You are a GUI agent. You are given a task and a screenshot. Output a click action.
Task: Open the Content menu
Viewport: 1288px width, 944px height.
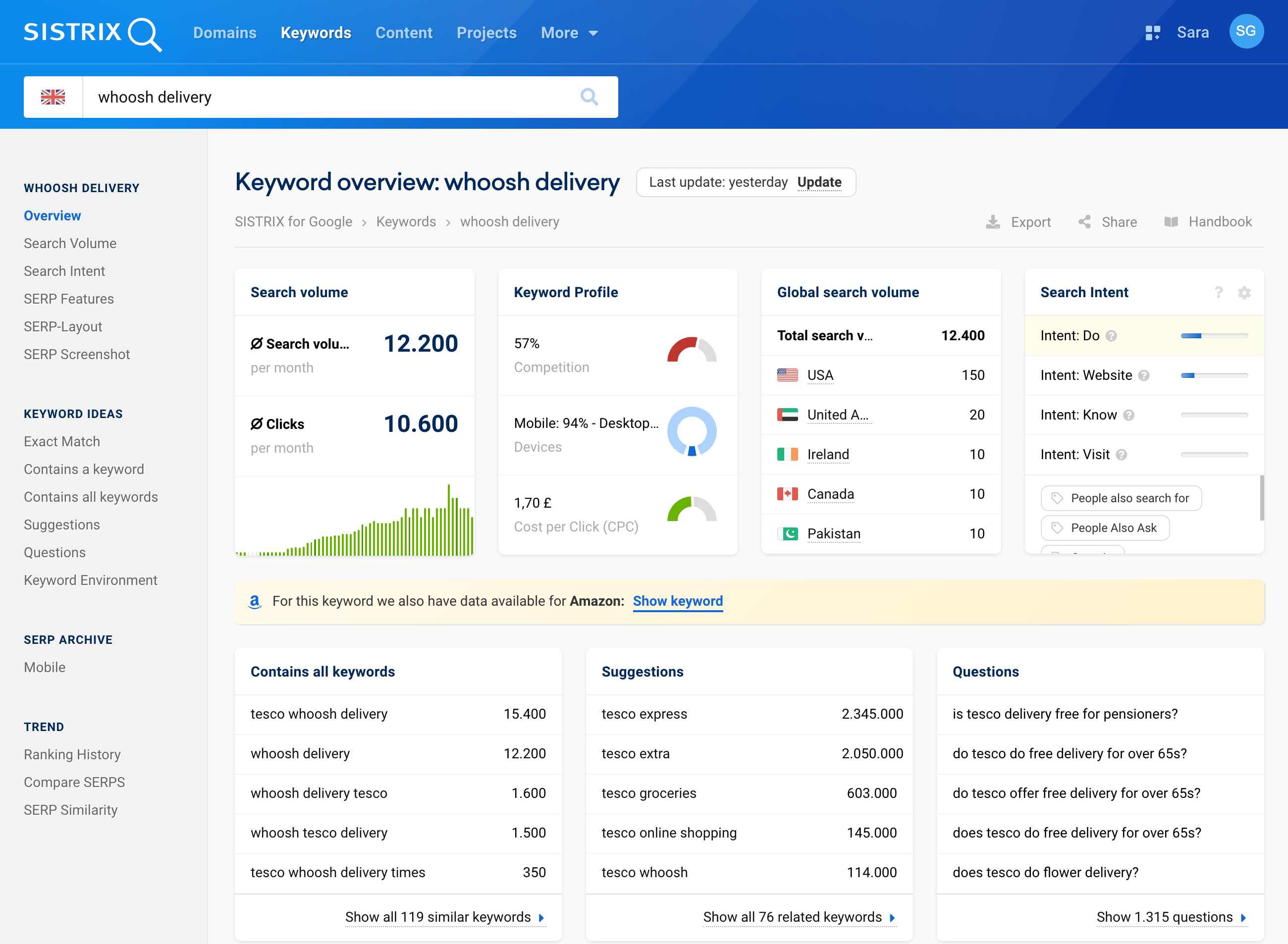click(x=403, y=33)
